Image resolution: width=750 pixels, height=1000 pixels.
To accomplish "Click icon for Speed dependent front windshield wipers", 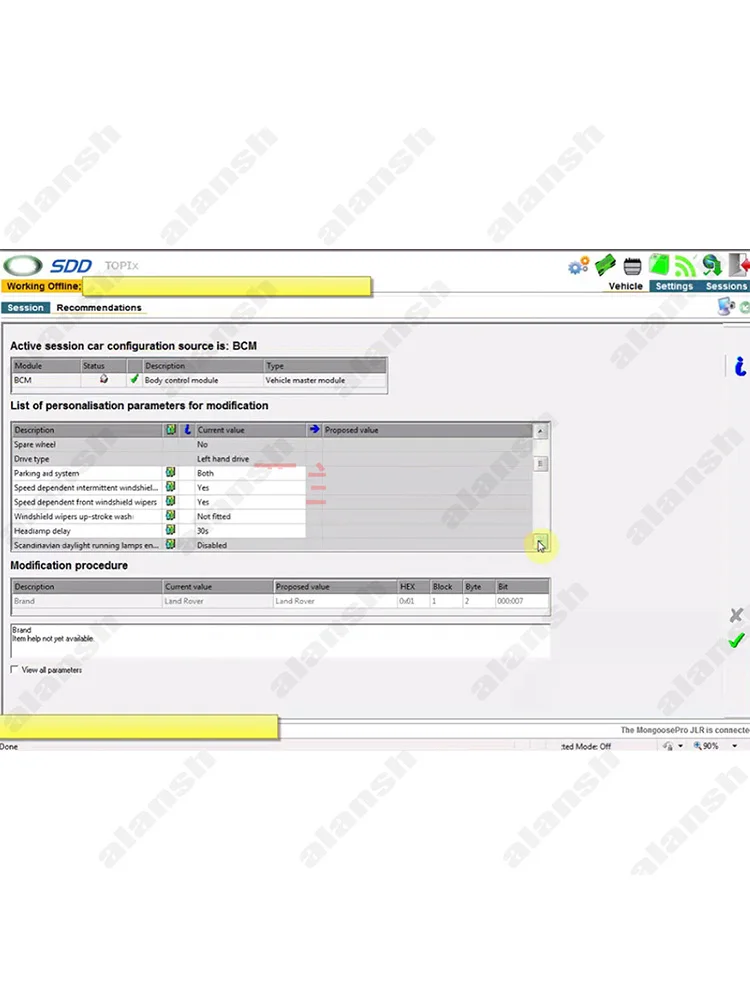I will click(170, 502).
